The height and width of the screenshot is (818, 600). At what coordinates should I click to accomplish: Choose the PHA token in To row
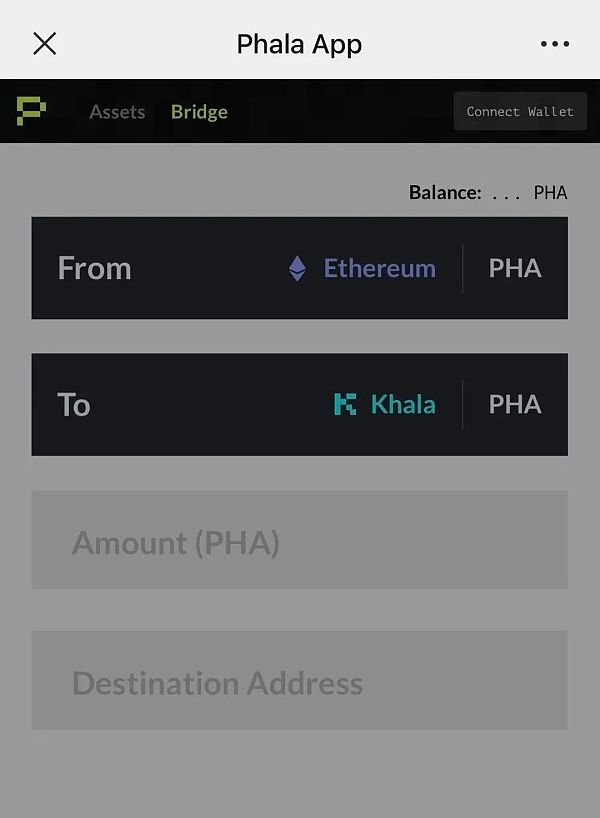[x=515, y=404]
